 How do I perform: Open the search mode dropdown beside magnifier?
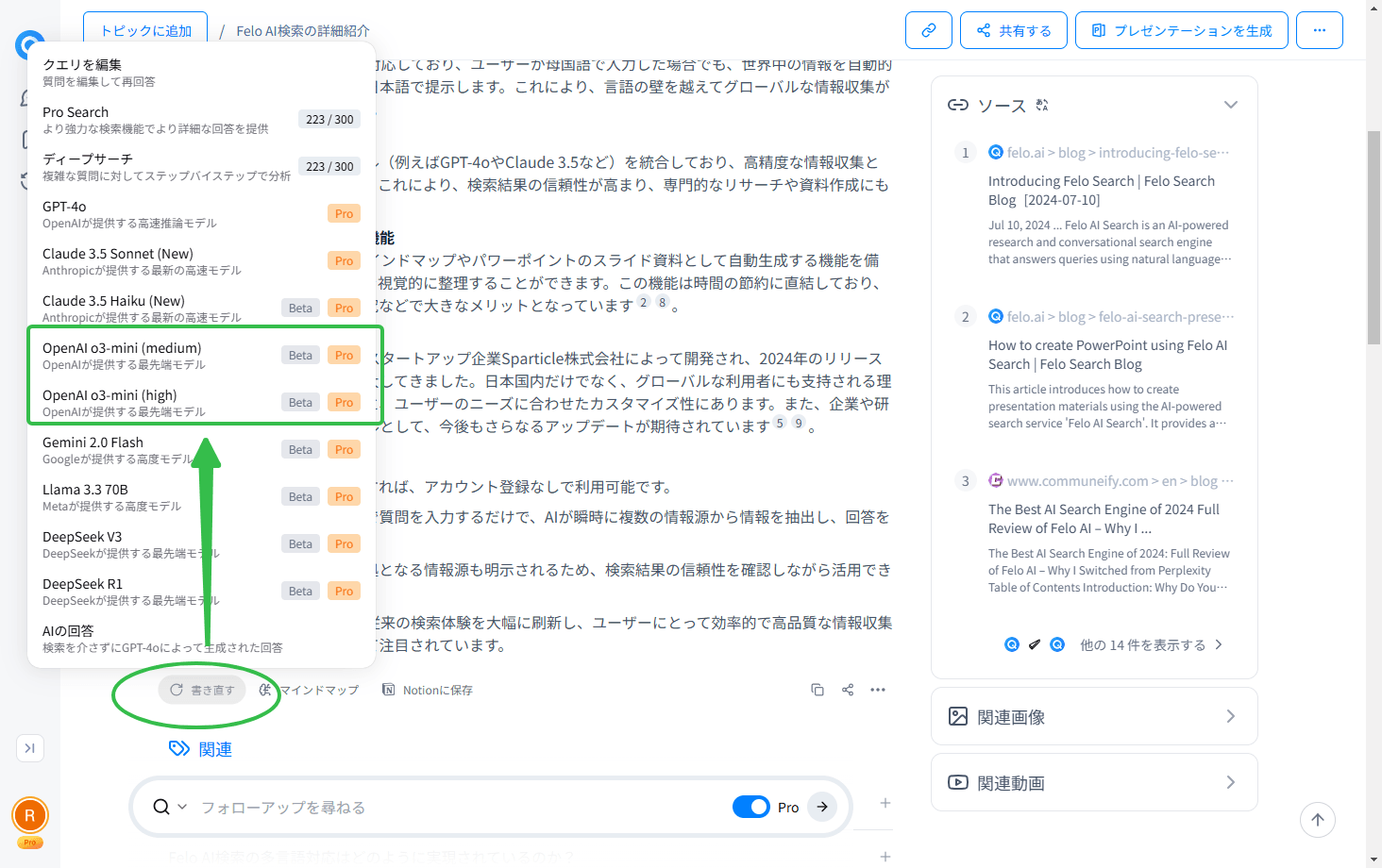(182, 807)
